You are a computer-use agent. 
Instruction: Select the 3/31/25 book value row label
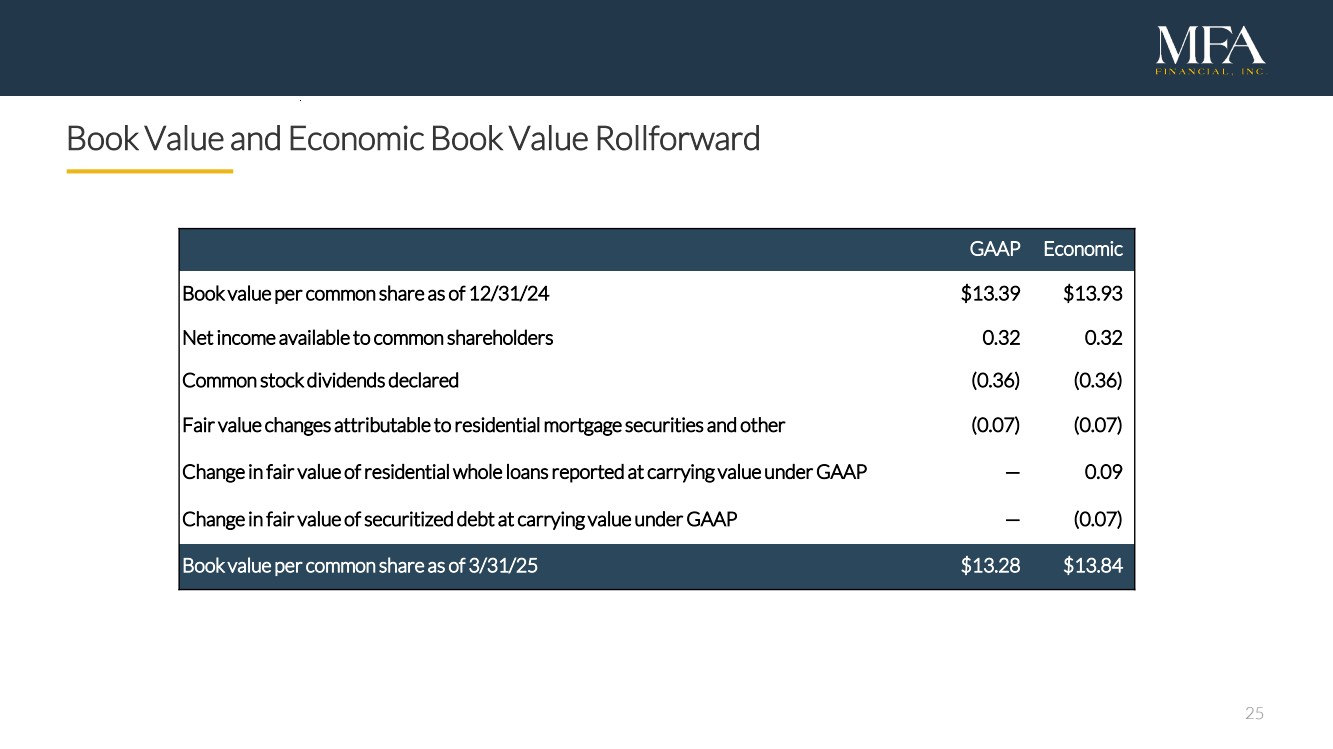click(x=360, y=566)
